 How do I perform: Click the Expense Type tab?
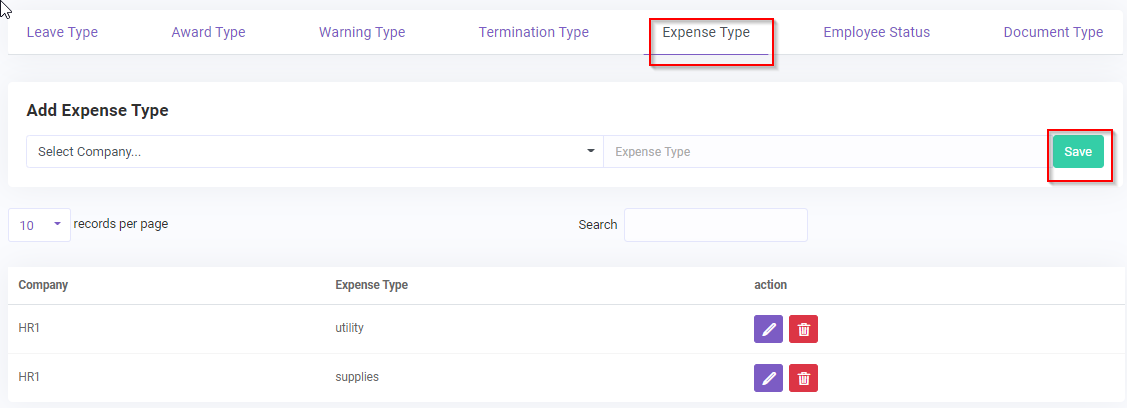(706, 32)
